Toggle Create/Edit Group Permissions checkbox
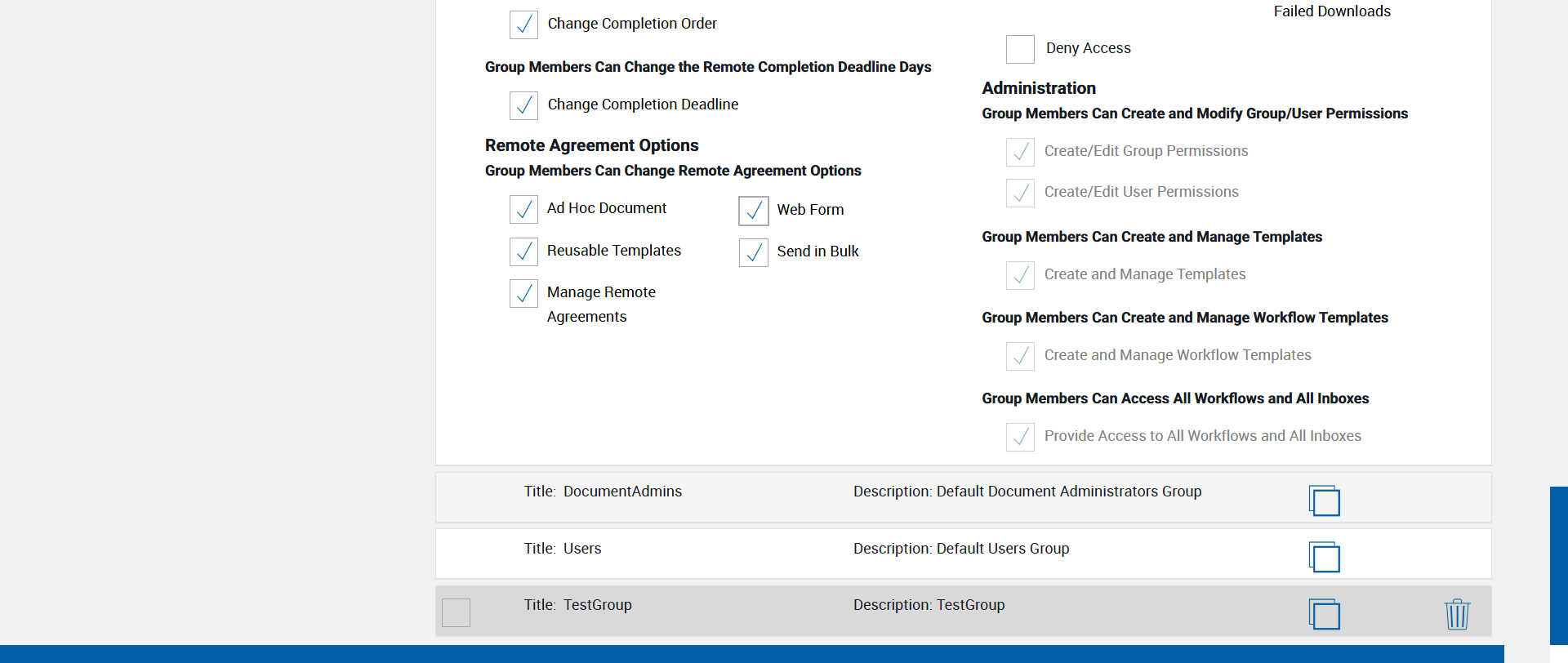The width and height of the screenshot is (1568, 663). pyautogui.click(x=1020, y=152)
